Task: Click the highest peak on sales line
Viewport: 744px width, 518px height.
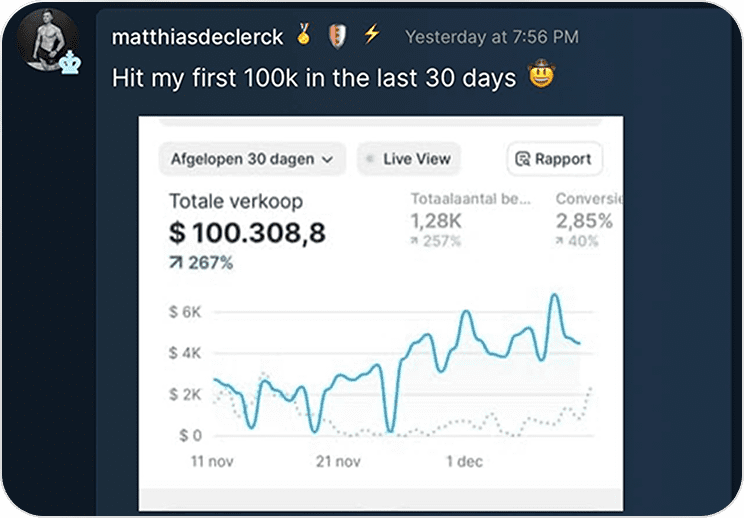Action: 554,296
